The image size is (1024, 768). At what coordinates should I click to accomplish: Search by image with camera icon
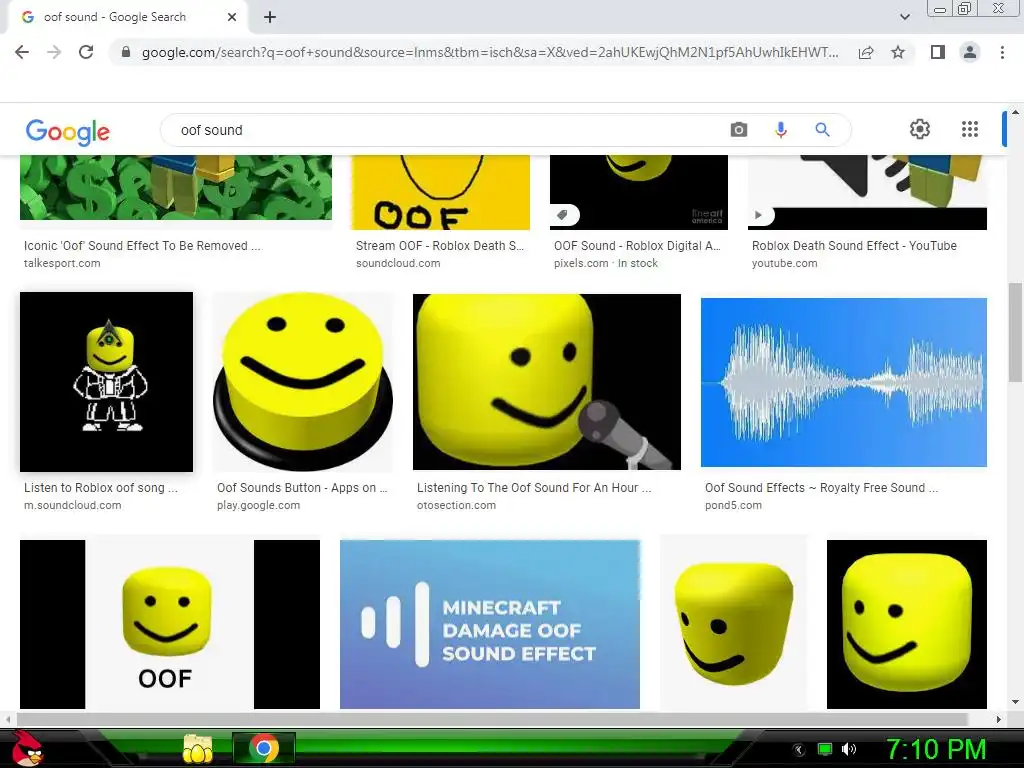point(739,130)
